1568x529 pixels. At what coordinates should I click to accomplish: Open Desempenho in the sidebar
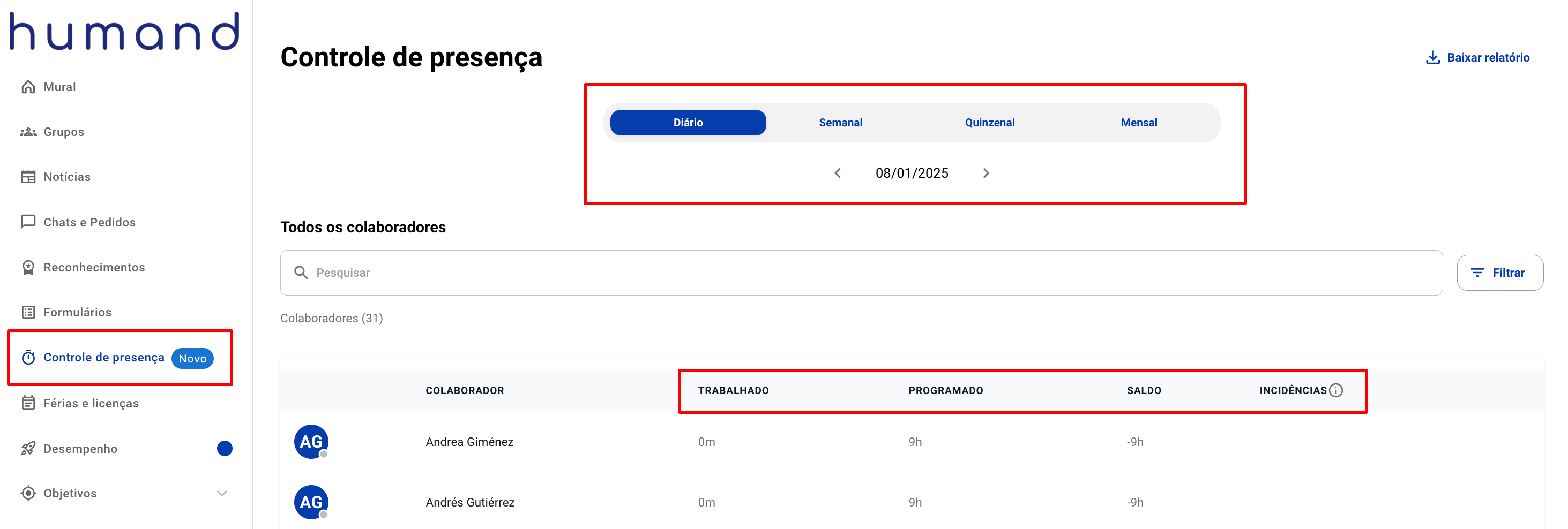coord(80,449)
